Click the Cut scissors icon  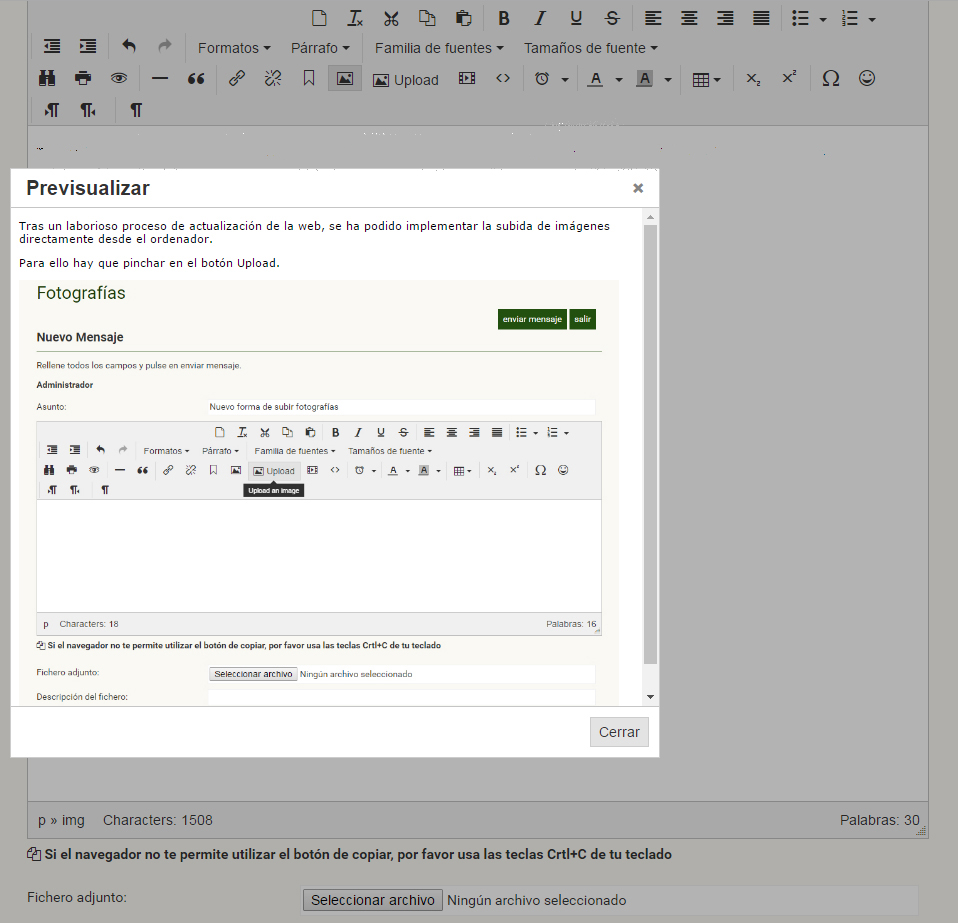click(391, 18)
